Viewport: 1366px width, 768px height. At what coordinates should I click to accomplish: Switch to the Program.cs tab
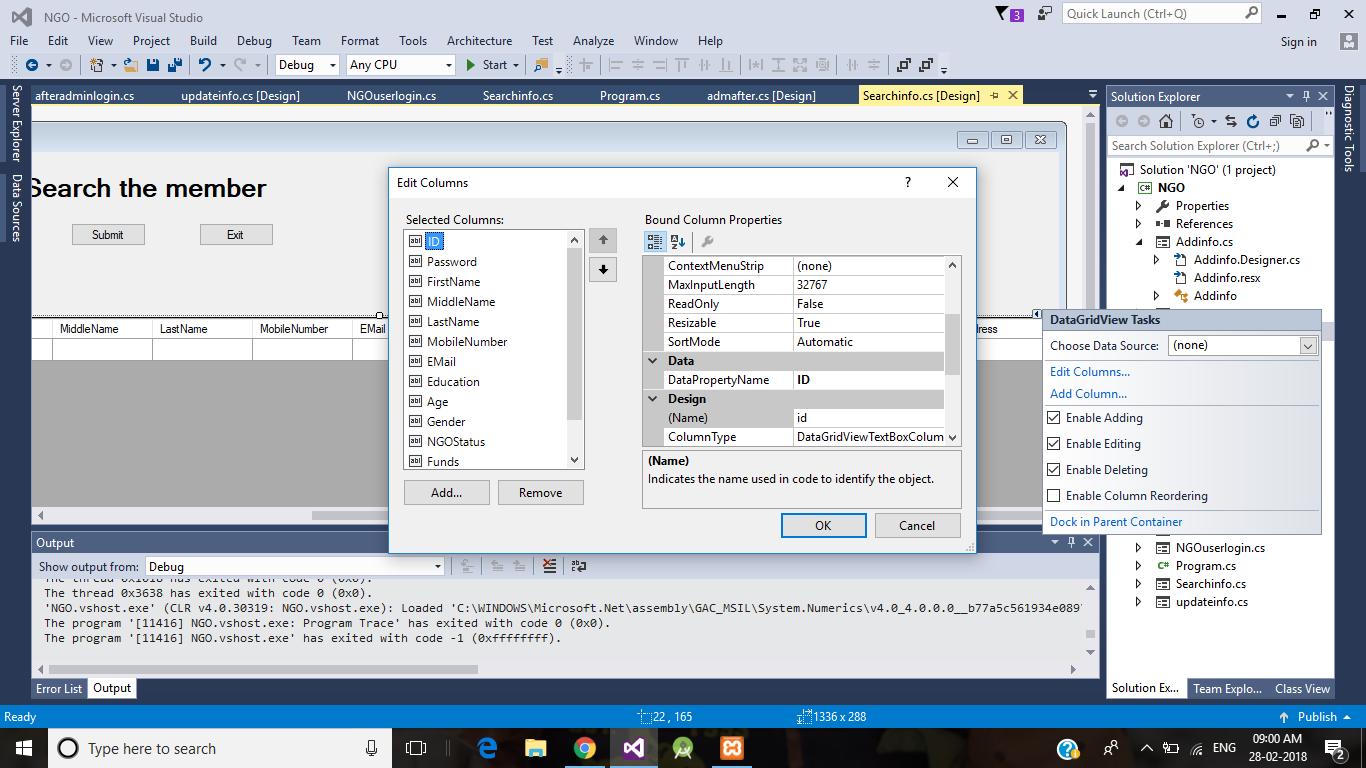point(630,96)
